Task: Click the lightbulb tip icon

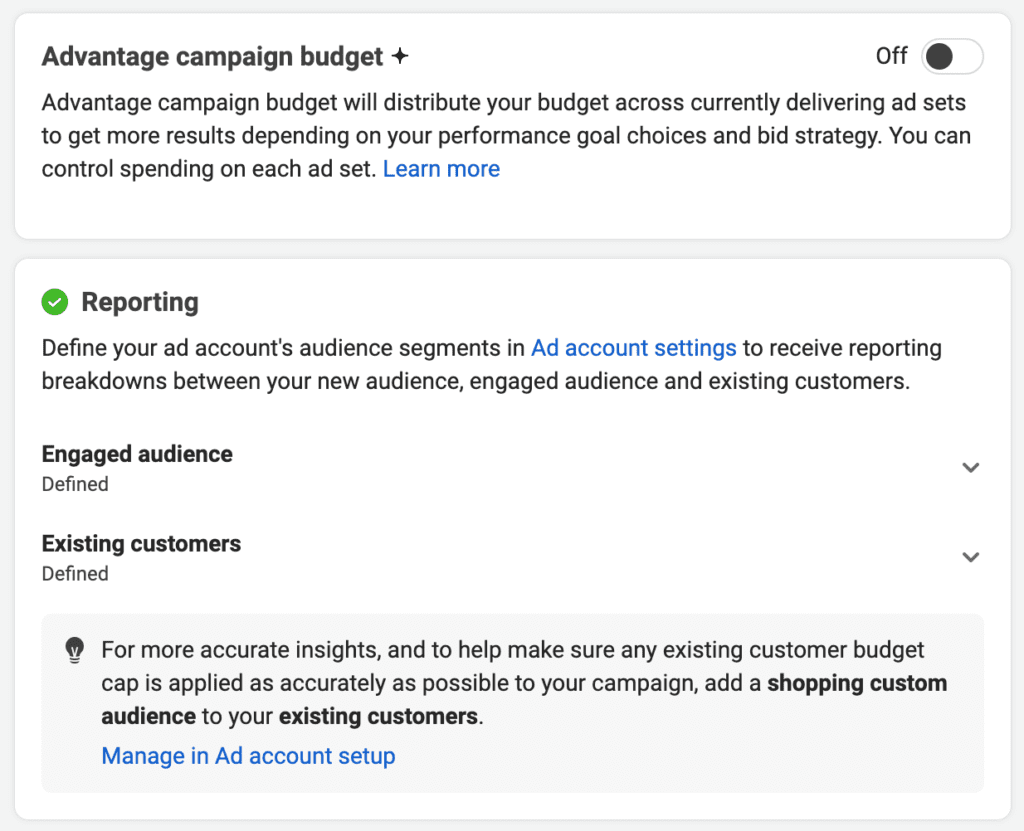Action: (75, 651)
